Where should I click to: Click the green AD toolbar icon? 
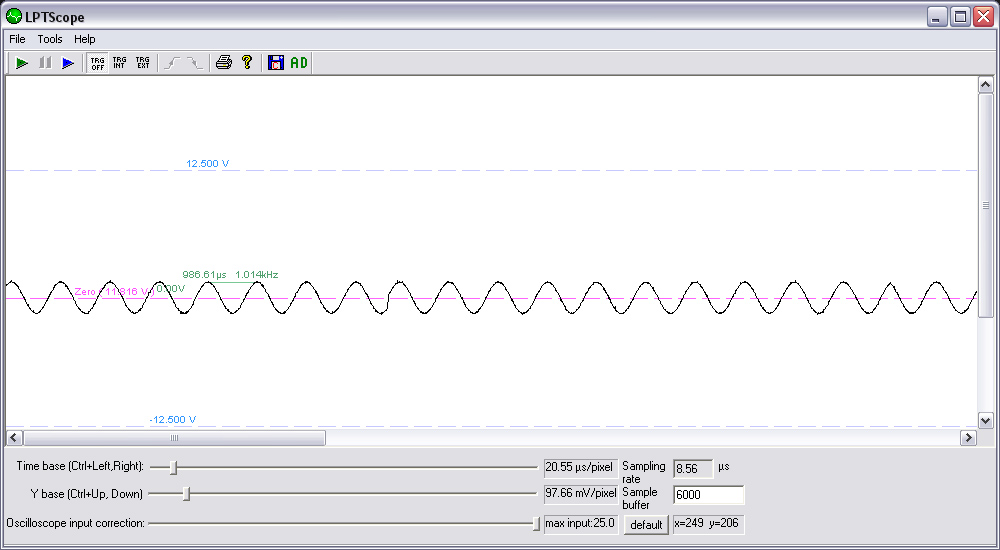tap(298, 63)
